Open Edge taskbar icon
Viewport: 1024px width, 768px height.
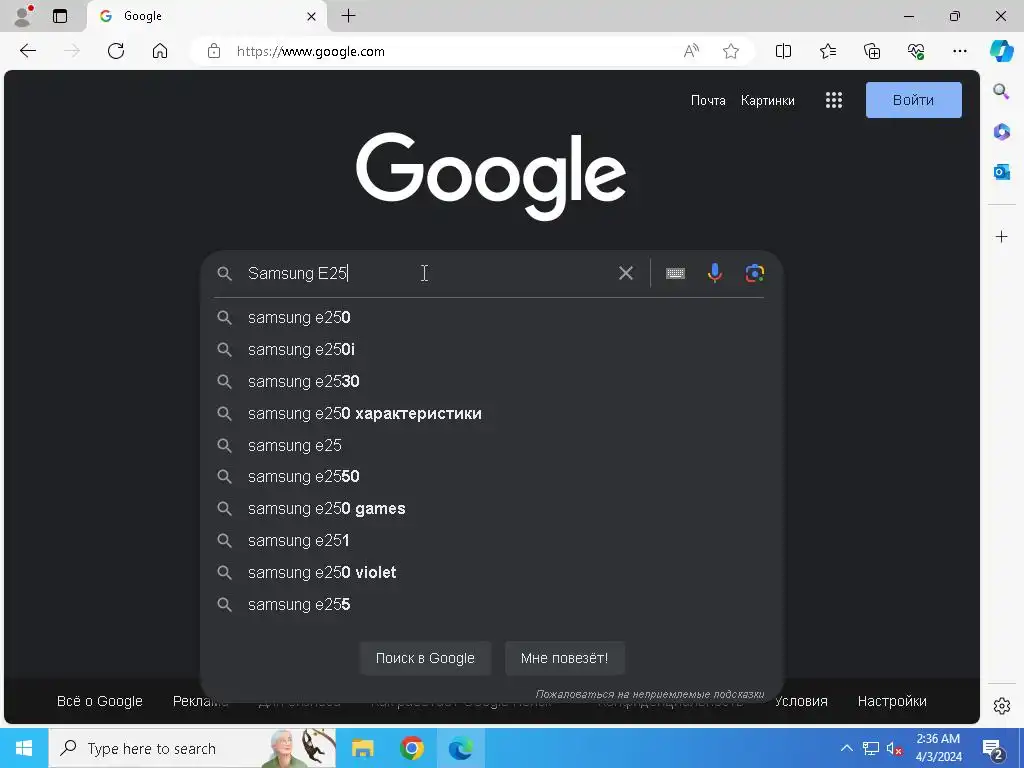pos(461,748)
